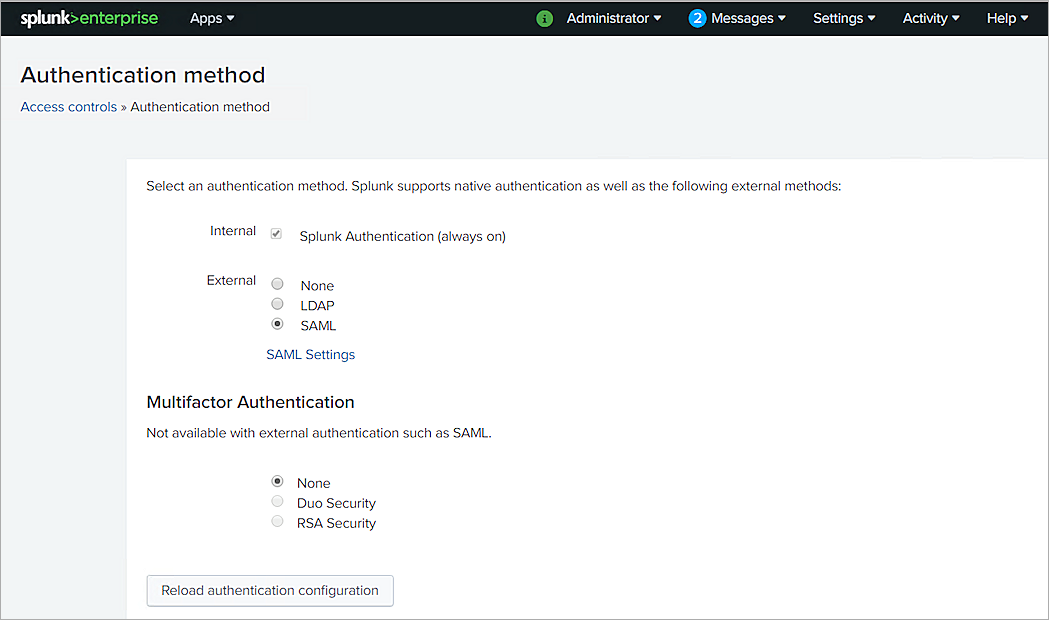Viewport: 1049px width, 620px height.
Task: Select None for external authentication
Action: [x=278, y=284]
